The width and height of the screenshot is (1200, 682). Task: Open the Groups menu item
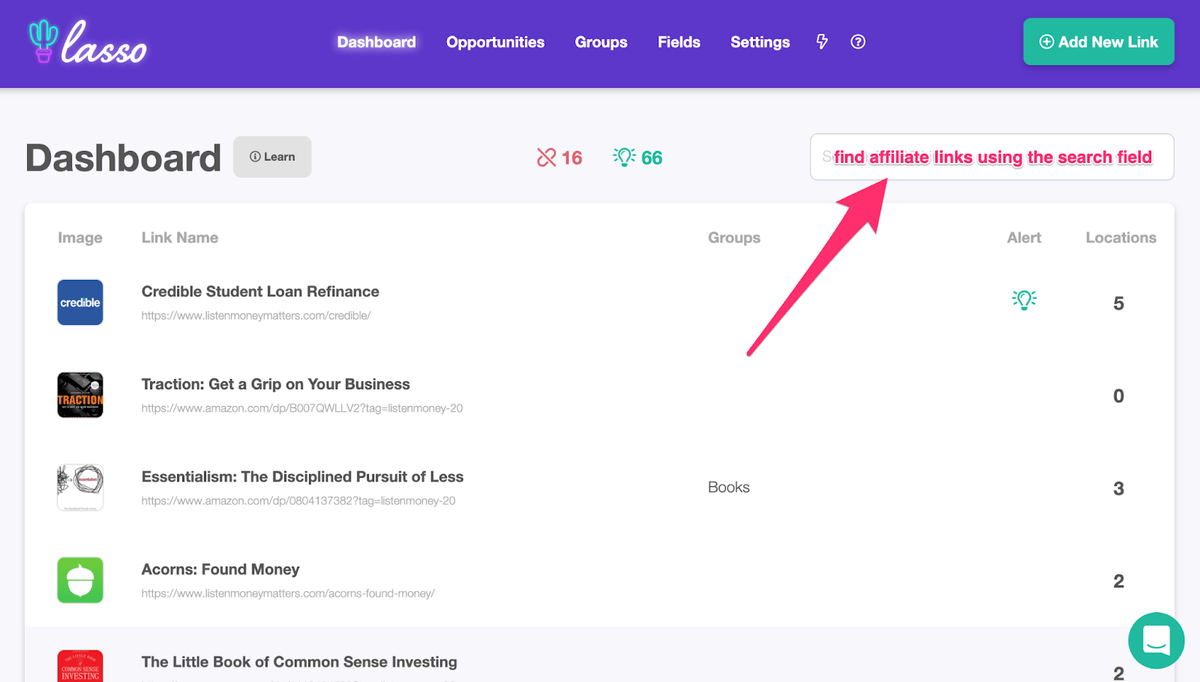click(601, 42)
